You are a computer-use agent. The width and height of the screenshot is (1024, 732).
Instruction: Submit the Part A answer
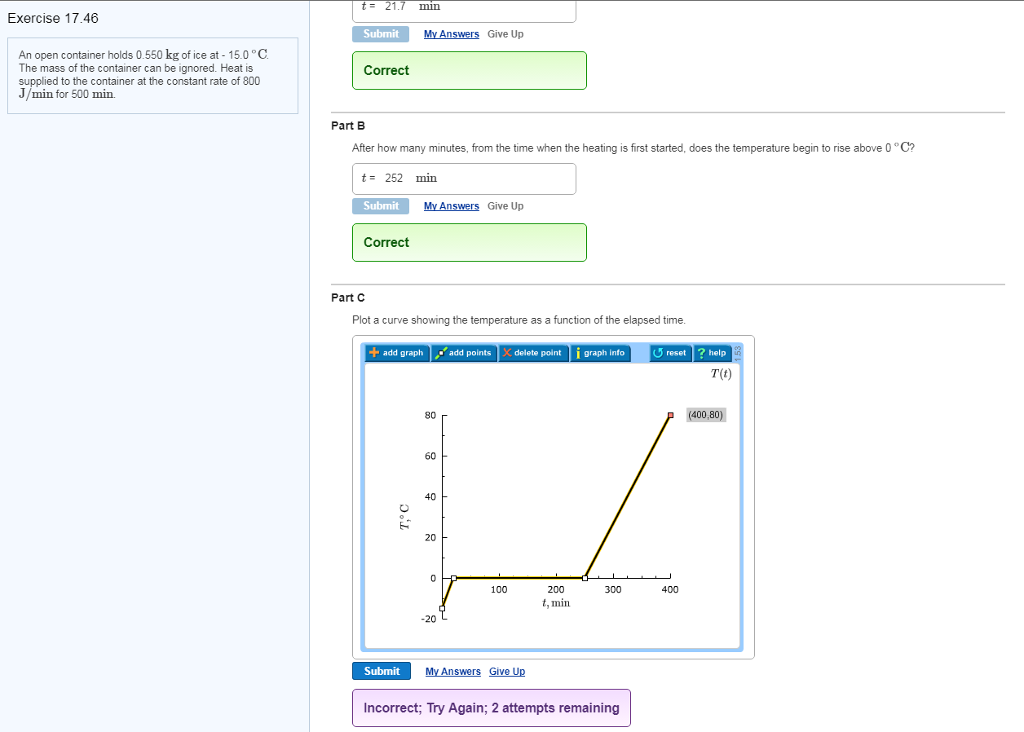381,33
